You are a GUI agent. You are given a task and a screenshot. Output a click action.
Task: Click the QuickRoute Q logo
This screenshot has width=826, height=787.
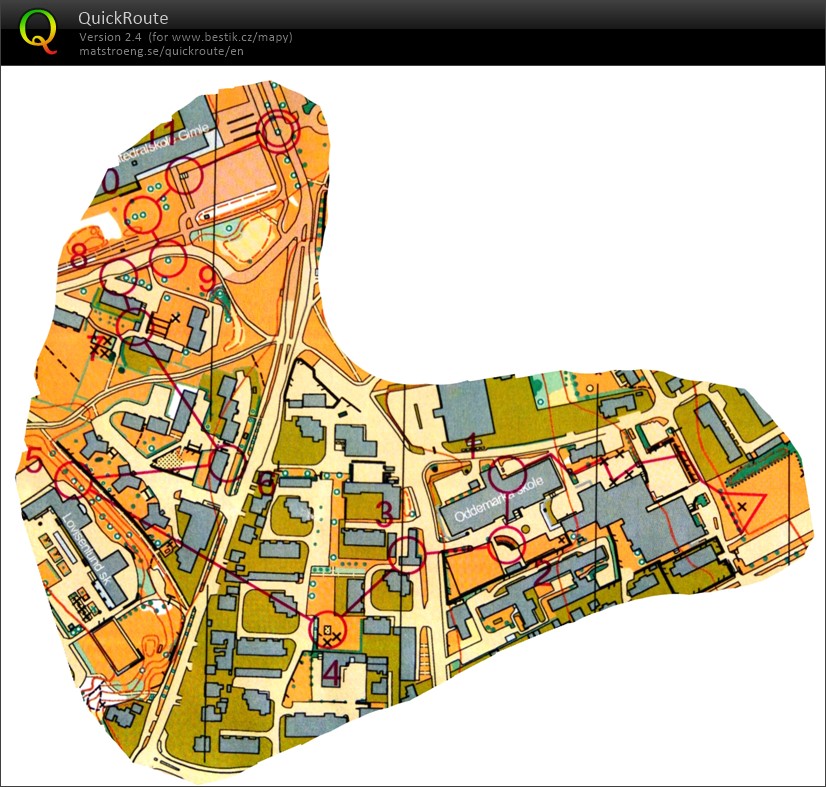[38, 31]
